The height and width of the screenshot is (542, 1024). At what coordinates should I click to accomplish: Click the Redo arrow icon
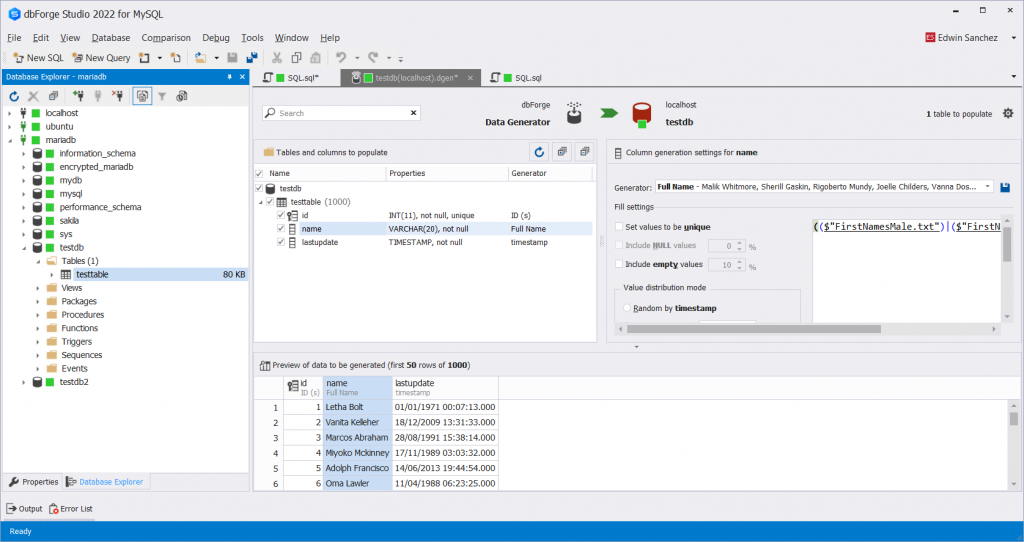click(373, 57)
